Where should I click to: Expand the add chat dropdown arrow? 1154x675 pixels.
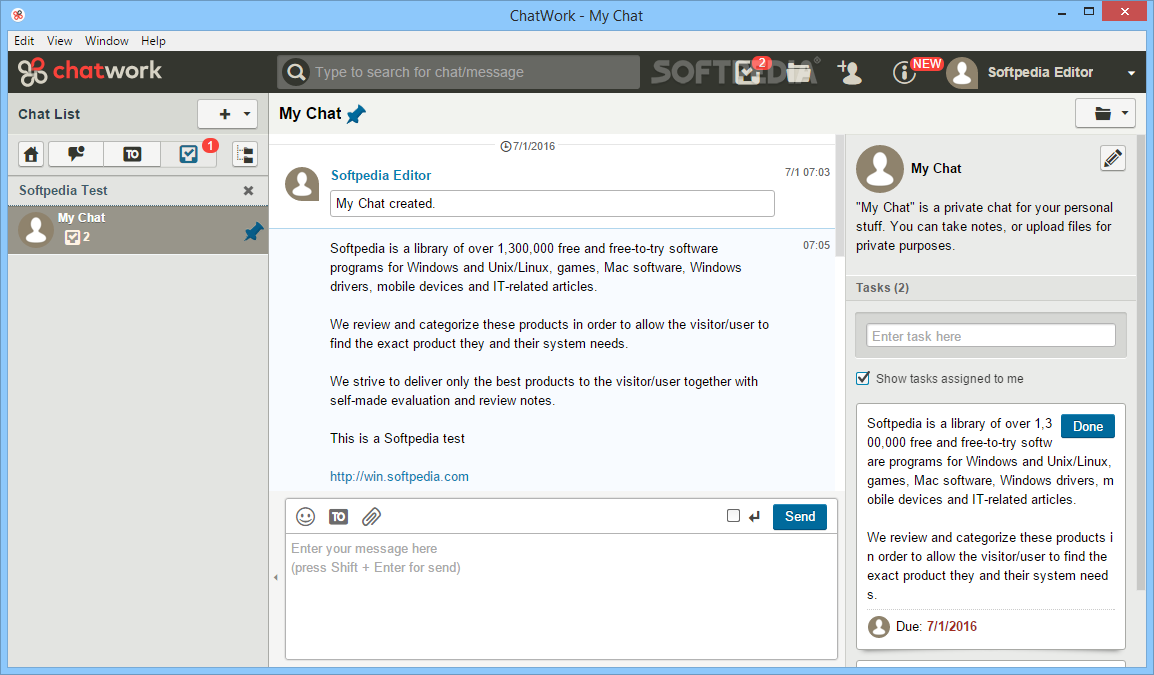coord(247,114)
